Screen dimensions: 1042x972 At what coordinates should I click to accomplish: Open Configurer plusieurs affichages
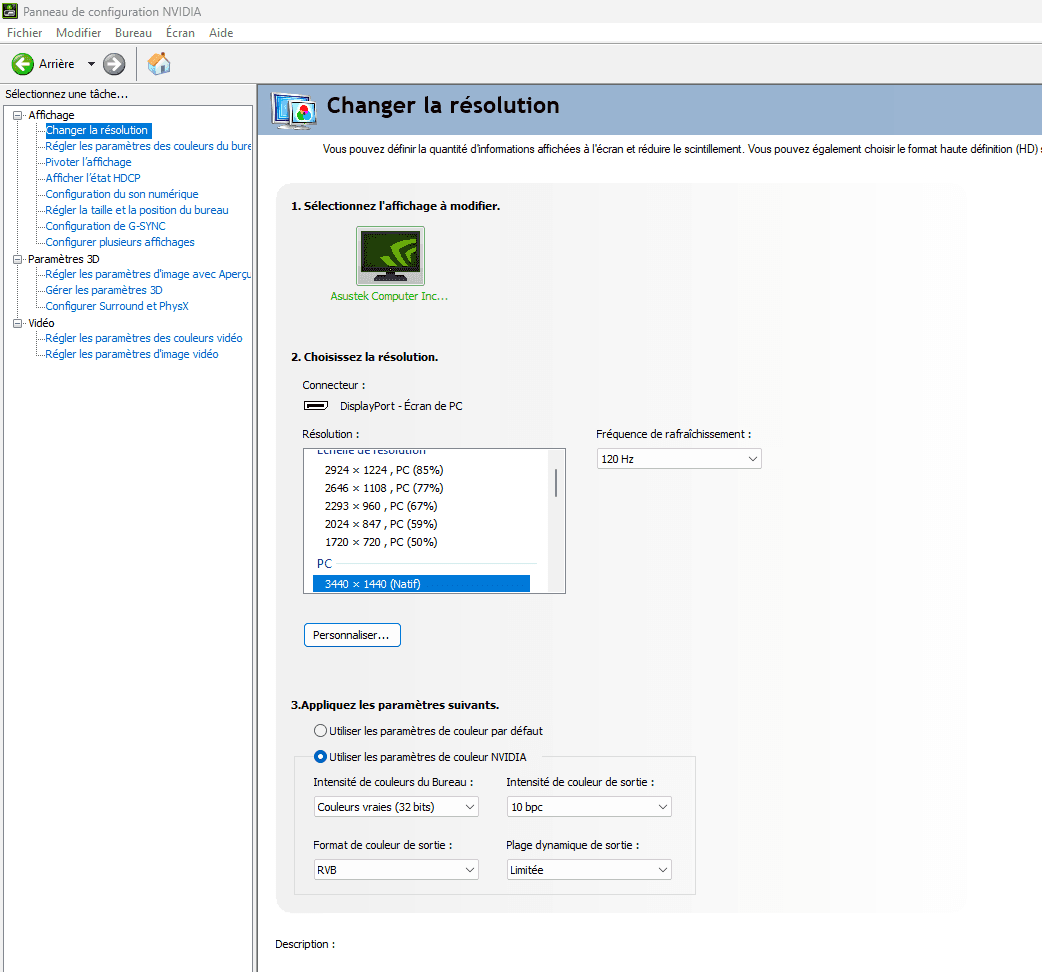tap(120, 242)
